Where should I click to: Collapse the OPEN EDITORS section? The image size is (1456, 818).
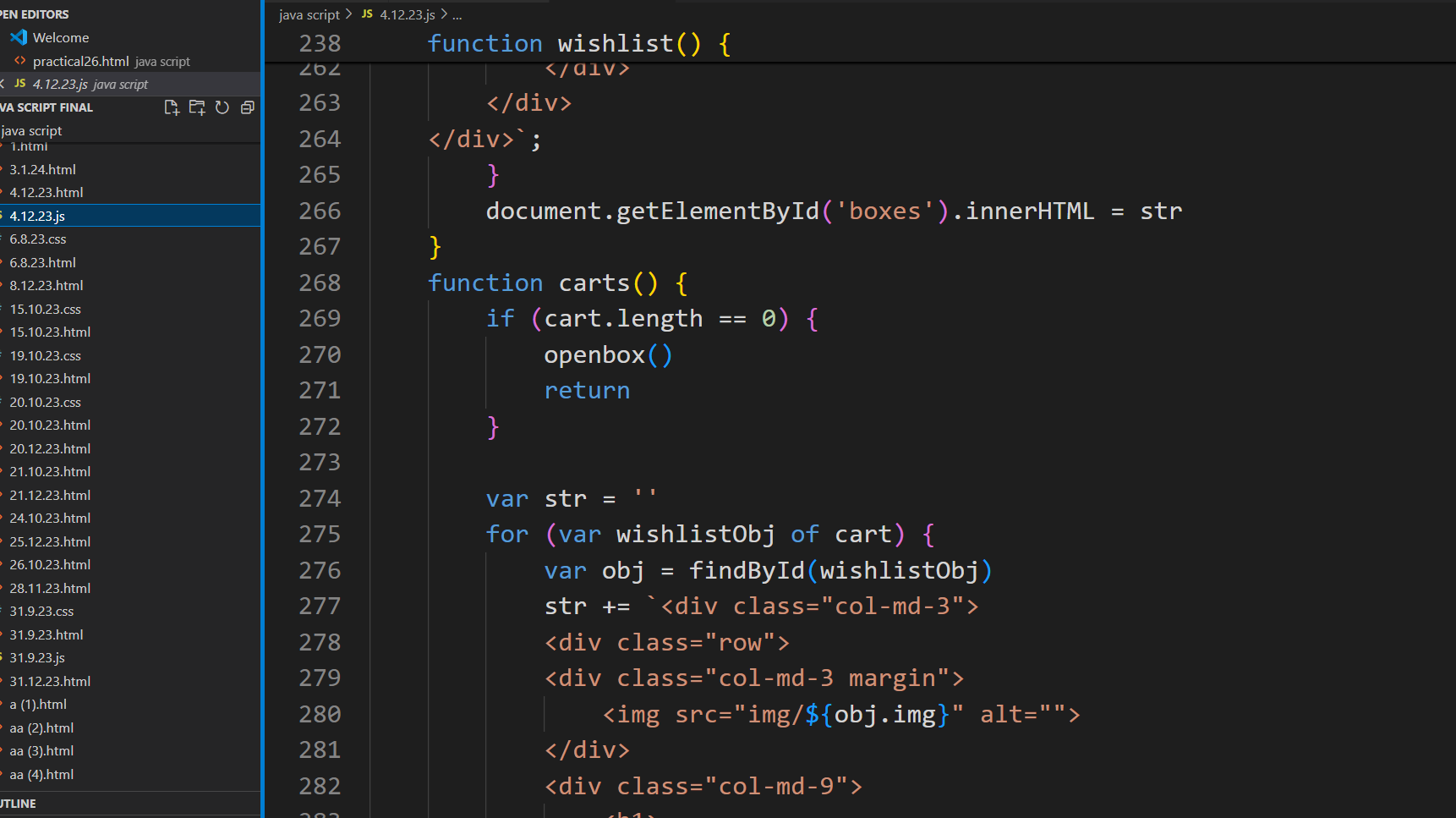coord(36,14)
